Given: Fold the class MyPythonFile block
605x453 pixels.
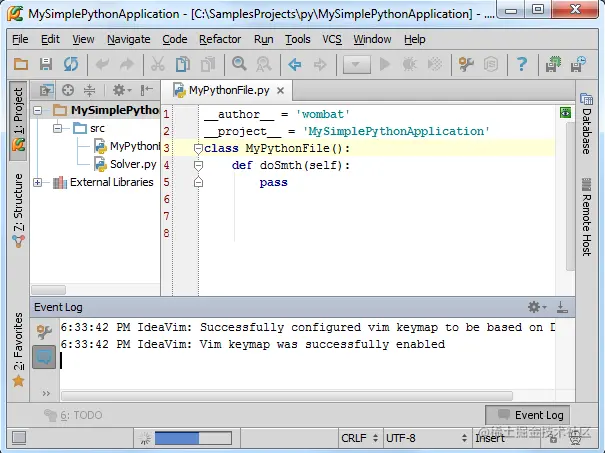Looking at the screenshot, I should coord(198,149).
